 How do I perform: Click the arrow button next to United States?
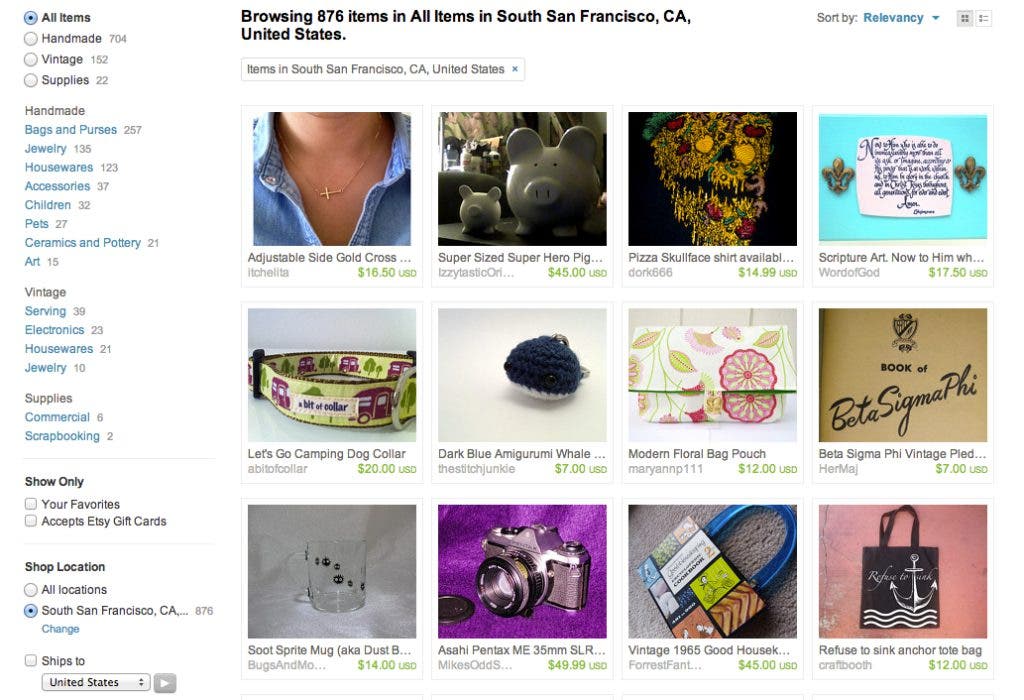tap(165, 683)
